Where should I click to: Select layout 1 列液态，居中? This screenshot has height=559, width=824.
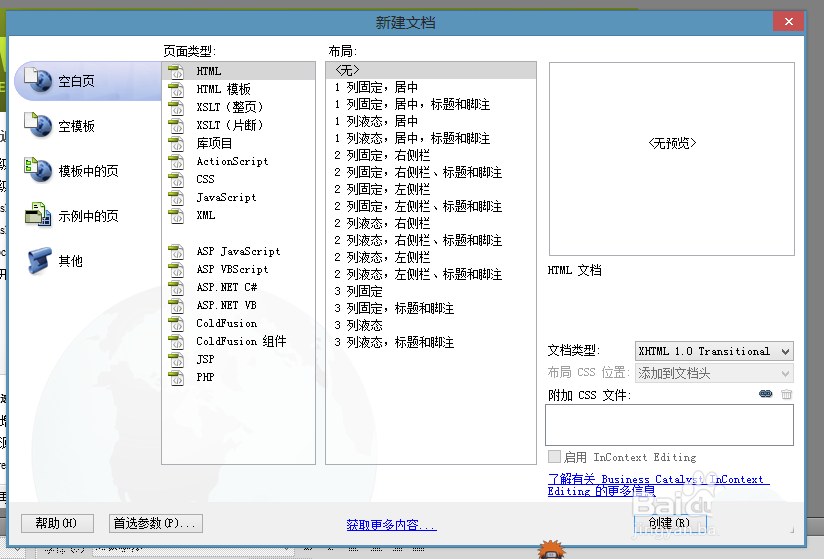(431, 121)
